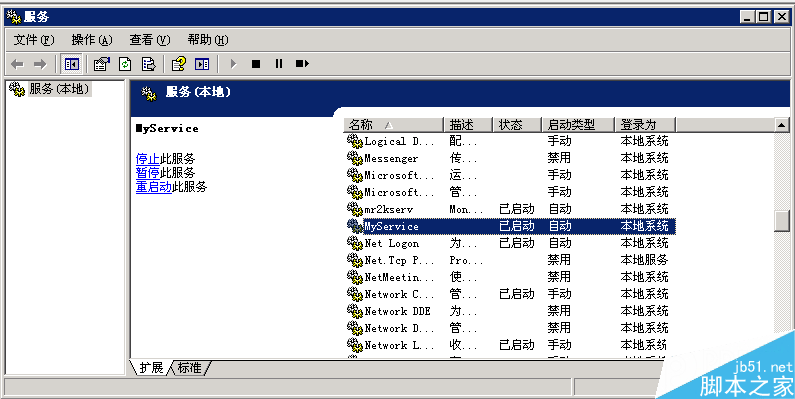Select the MyService name in the list

[x=391, y=227]
